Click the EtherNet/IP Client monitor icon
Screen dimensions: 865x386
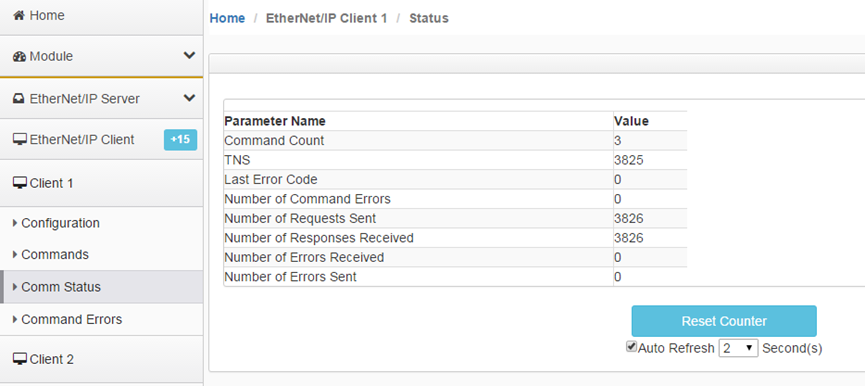click(x=19, y=140)
